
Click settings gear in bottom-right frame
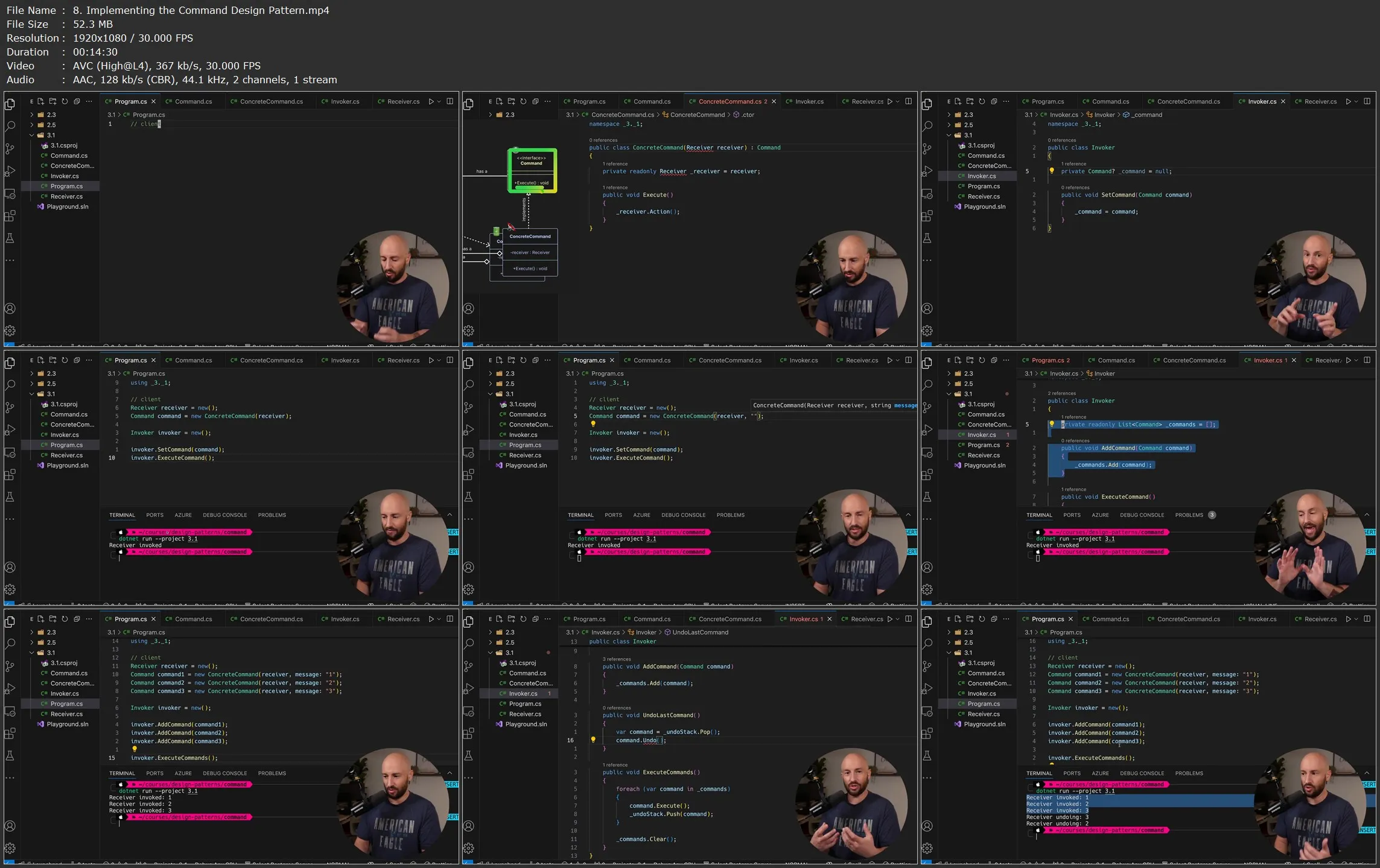point(927,848)
